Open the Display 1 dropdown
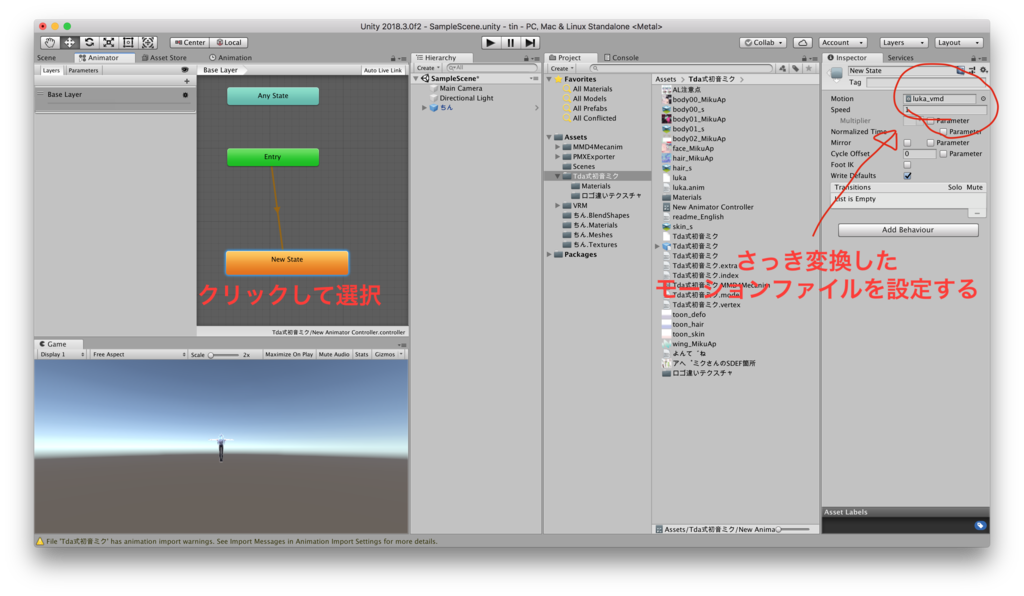Viewport: 1024px width, 596px height. pos(61,354)
